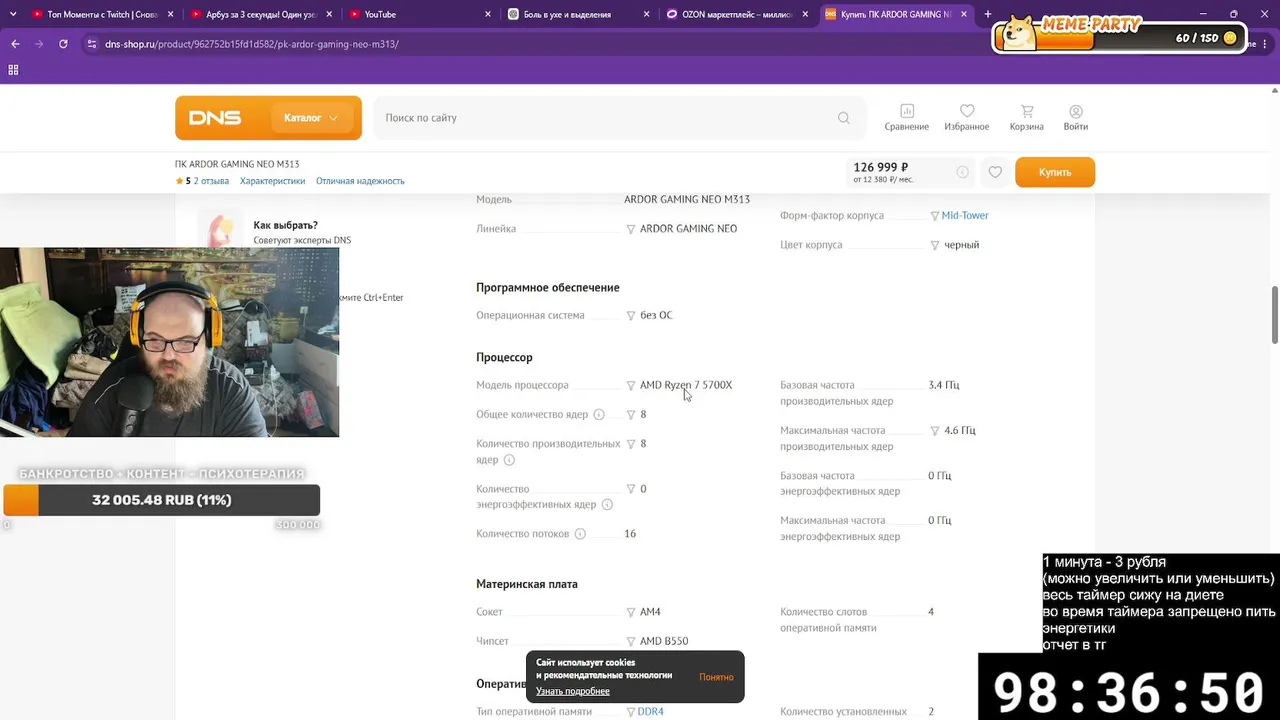Open Сравнение comparison icon
The height and width of the screenshot is (720, 1280).
click(x=907, y=117)
